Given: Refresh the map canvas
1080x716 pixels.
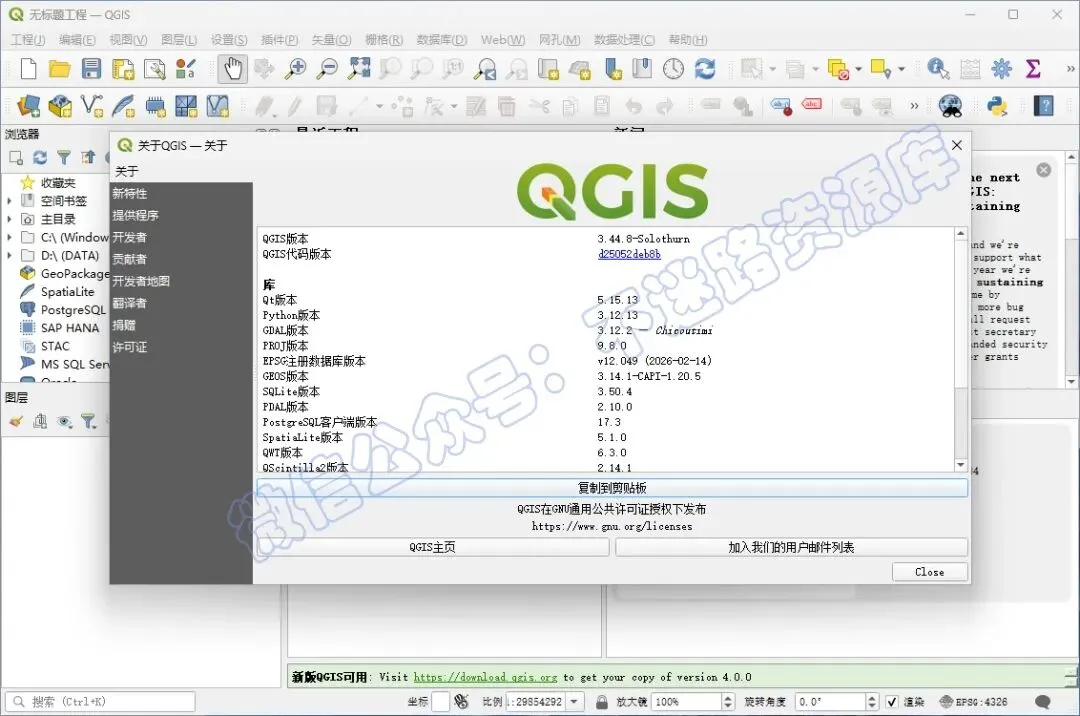Looking at the screenshot, I should [705, 69].
